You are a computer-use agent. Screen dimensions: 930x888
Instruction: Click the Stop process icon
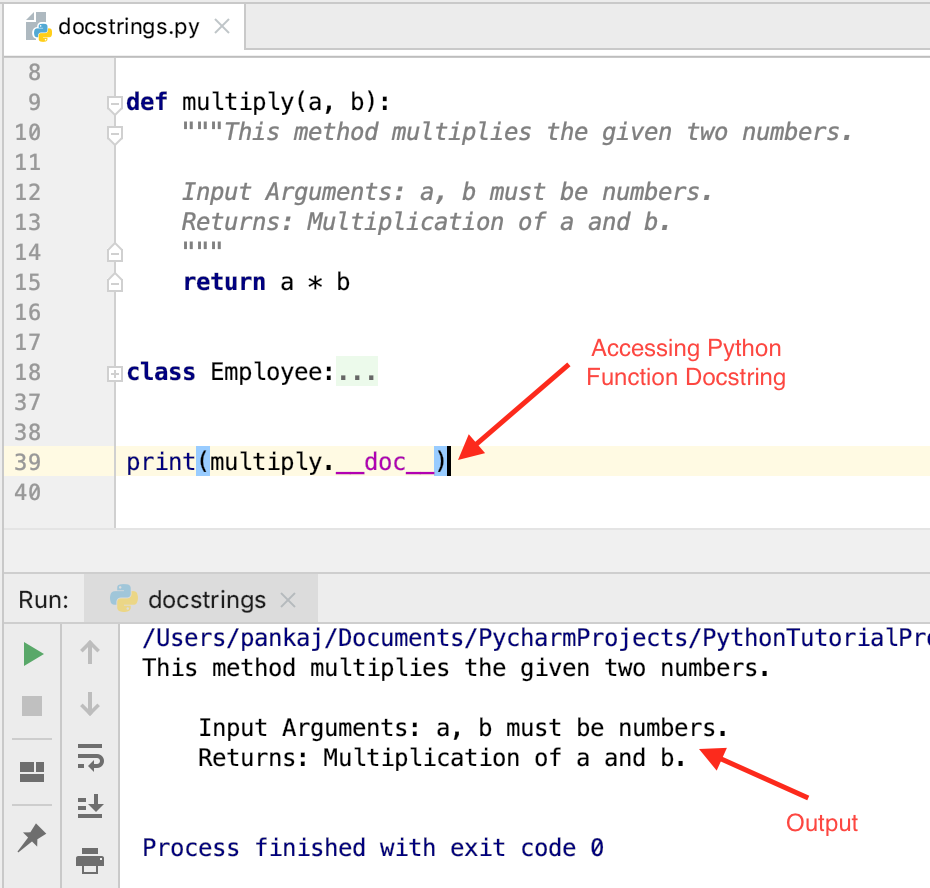32,705
